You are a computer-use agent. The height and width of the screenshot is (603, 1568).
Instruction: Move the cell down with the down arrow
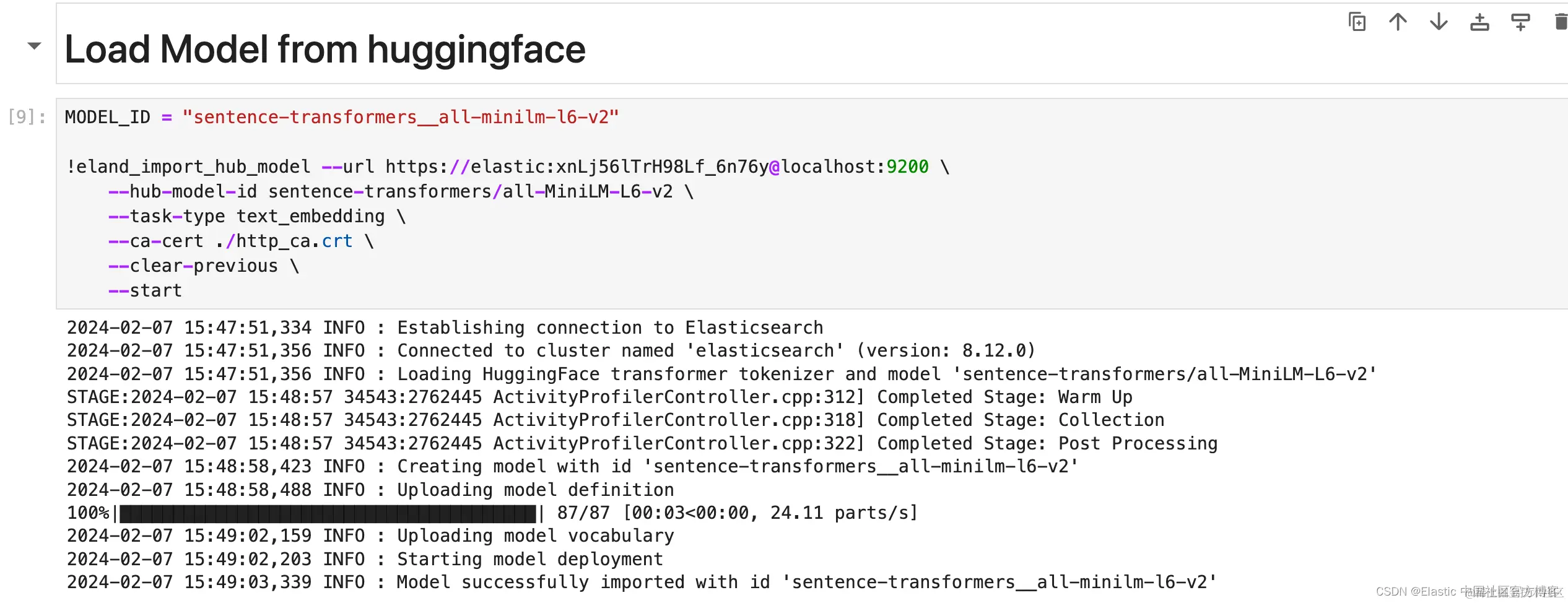tap(1439, 22)
